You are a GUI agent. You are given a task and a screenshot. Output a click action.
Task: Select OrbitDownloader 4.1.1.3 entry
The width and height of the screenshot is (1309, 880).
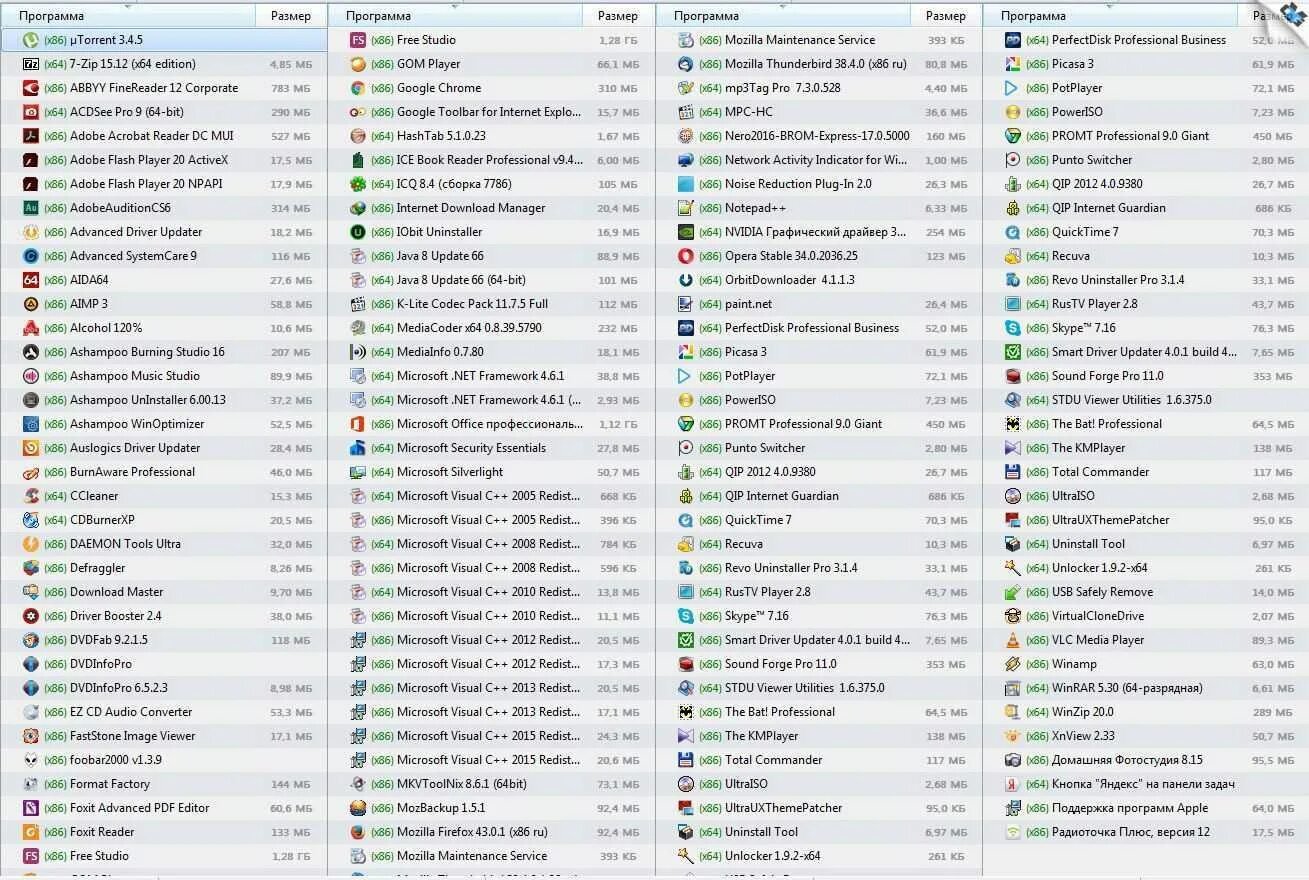click(x=819, y=280)
